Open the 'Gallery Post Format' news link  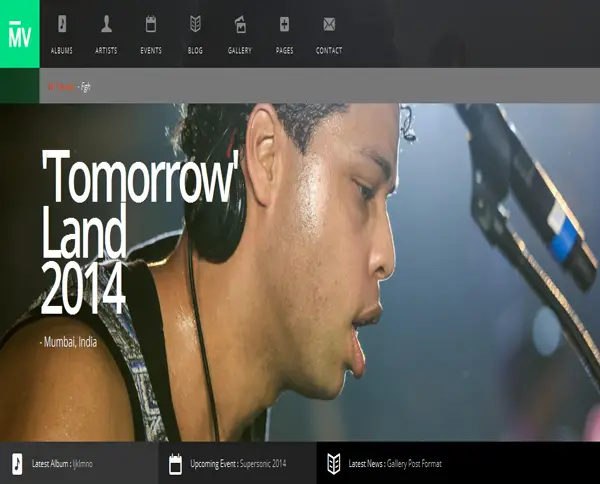[x=414, y=464]
